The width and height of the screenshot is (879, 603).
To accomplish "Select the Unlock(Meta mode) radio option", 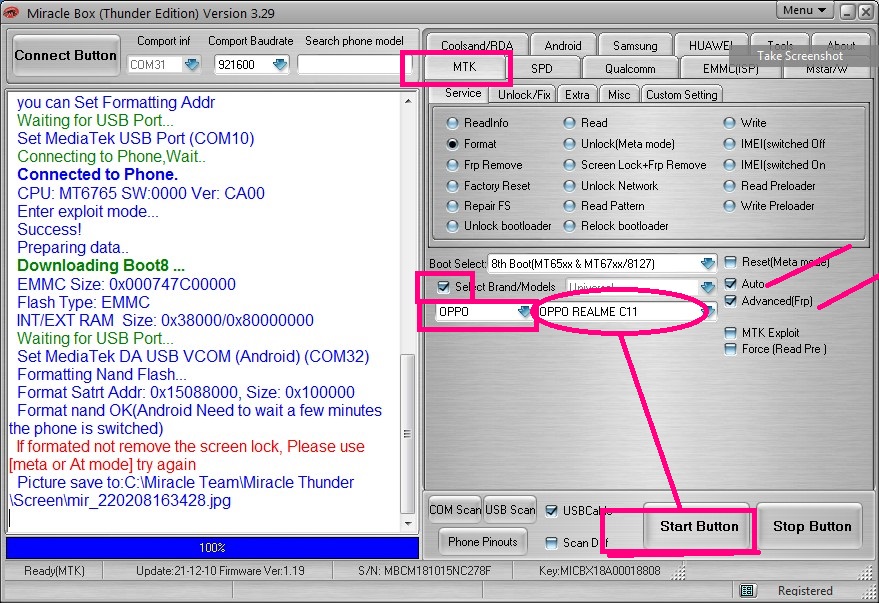I will tap(570, 144).
